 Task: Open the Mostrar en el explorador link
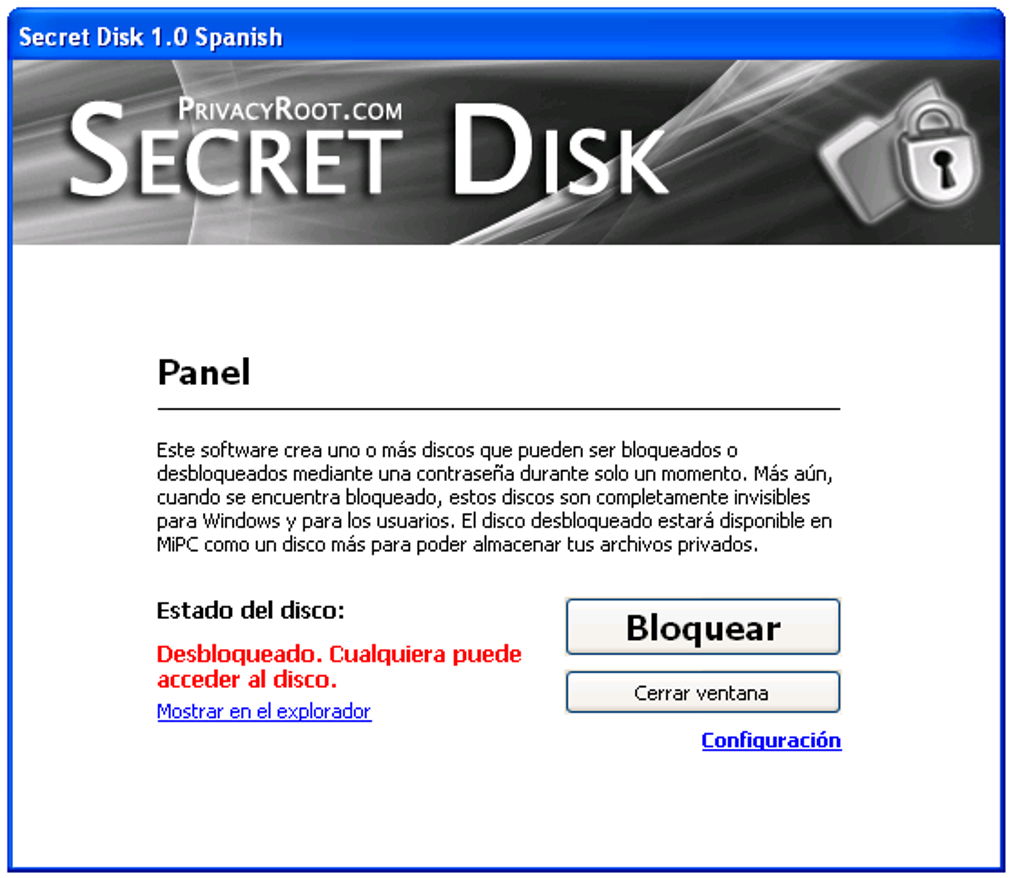[264, 712]
